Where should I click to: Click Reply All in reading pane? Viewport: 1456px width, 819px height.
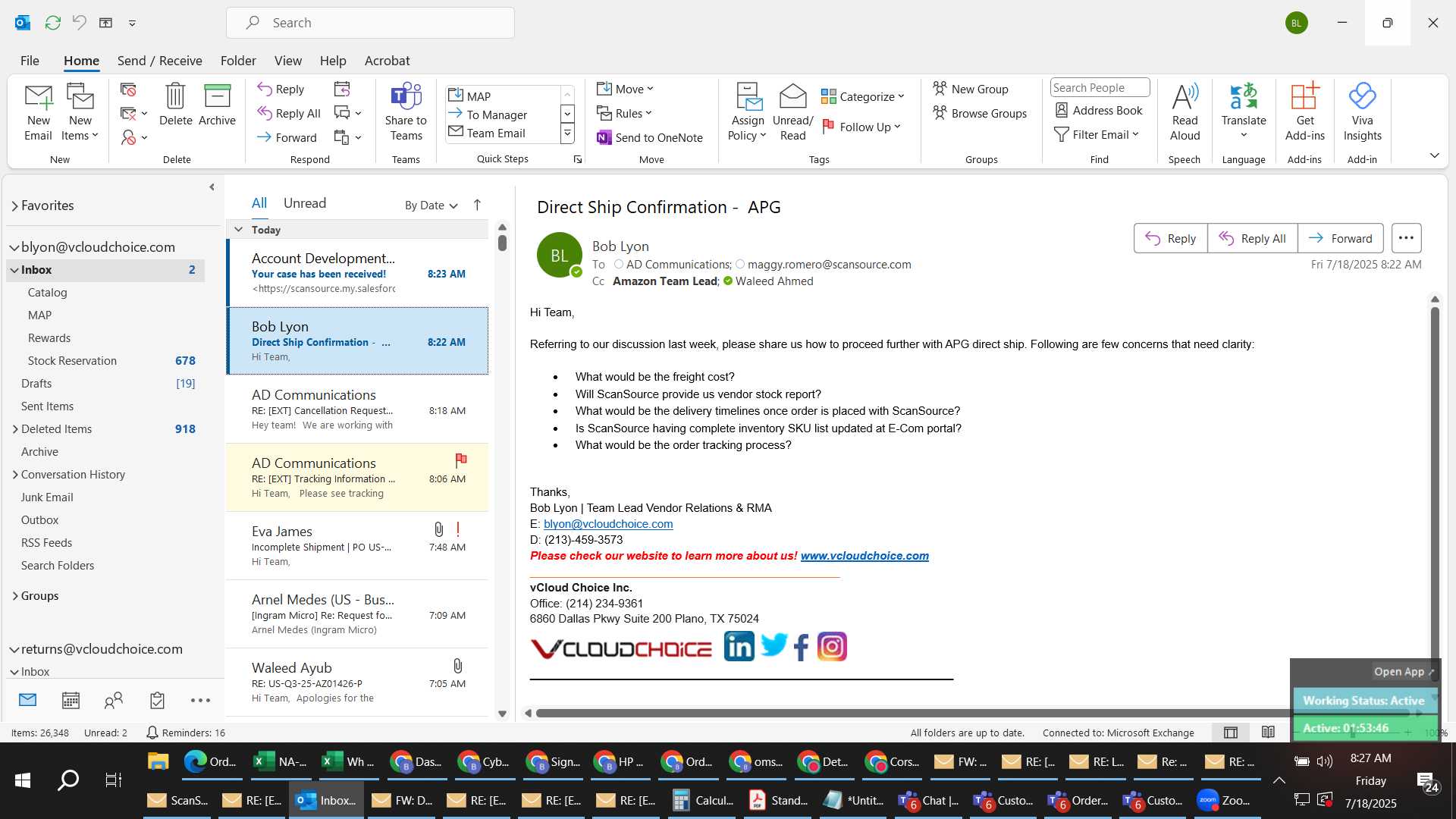tap(1252, 238)
